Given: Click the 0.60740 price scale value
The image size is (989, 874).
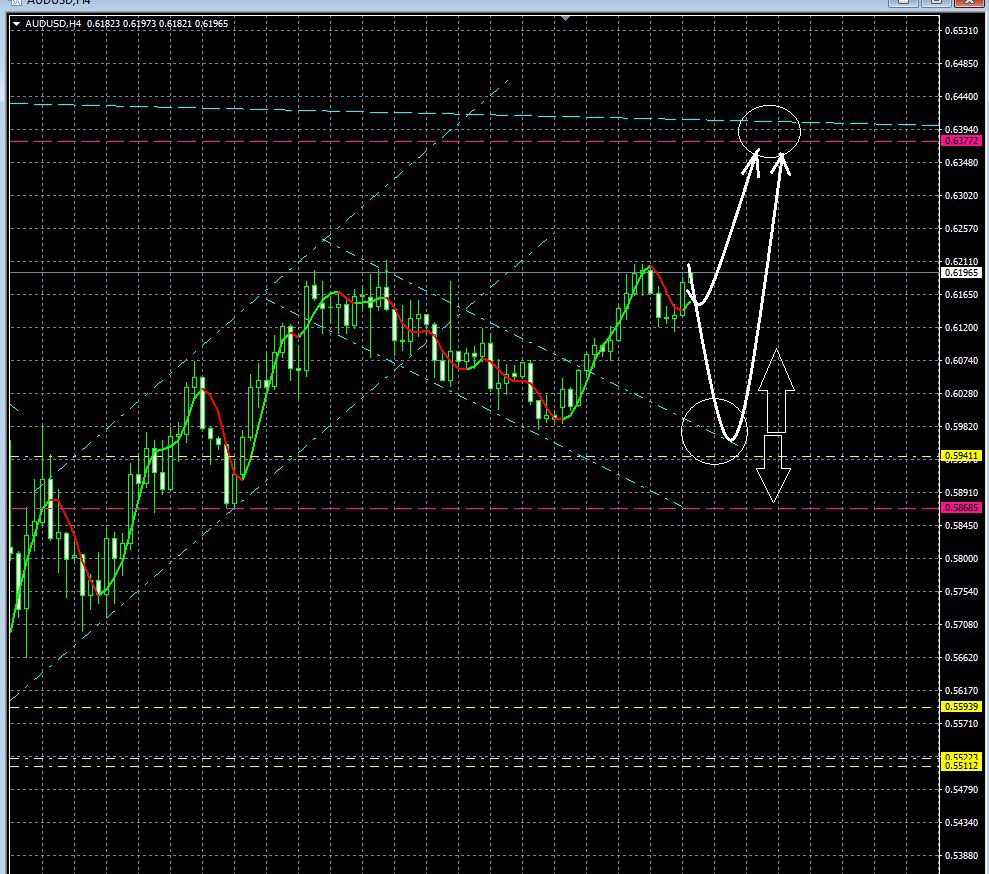Looking at the screenshot, I should [x=961, y=361].
